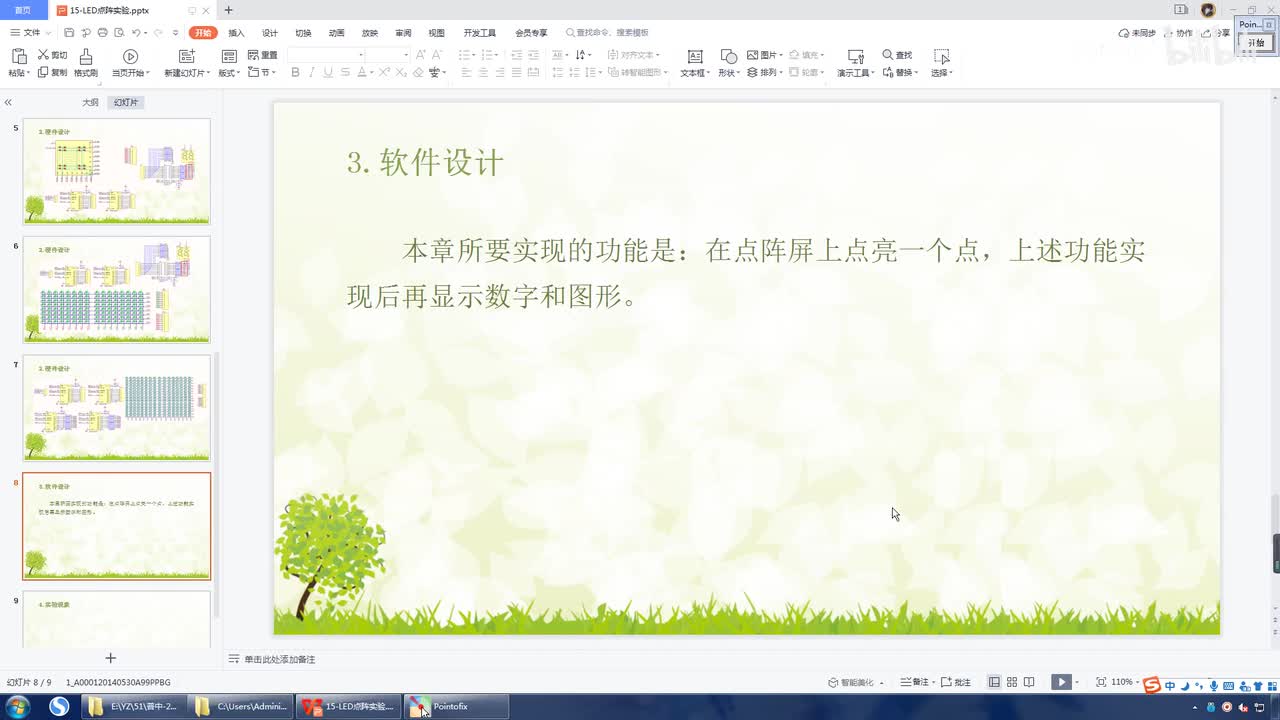
Task: Activate the Format Painter brush
Action: [x=86, y=56]
